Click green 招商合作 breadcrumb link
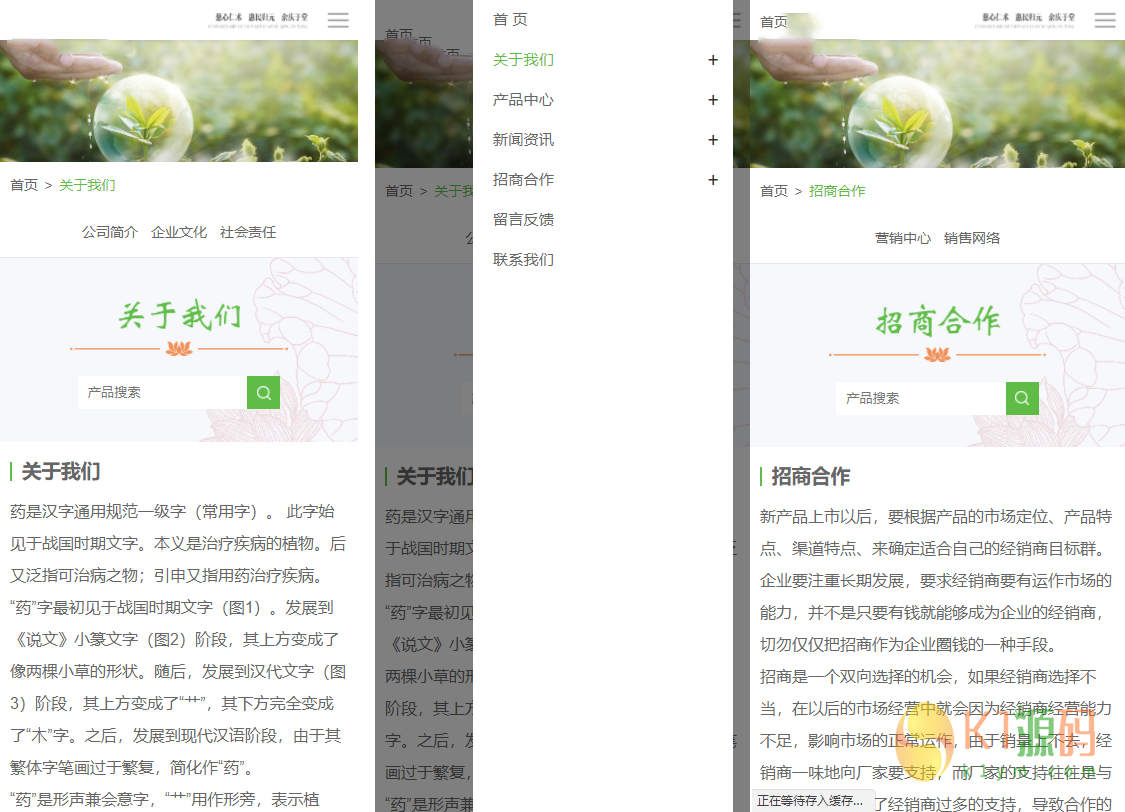This screenshot has height=812, width=1125. pyautogui.click(x=837, y=191)
